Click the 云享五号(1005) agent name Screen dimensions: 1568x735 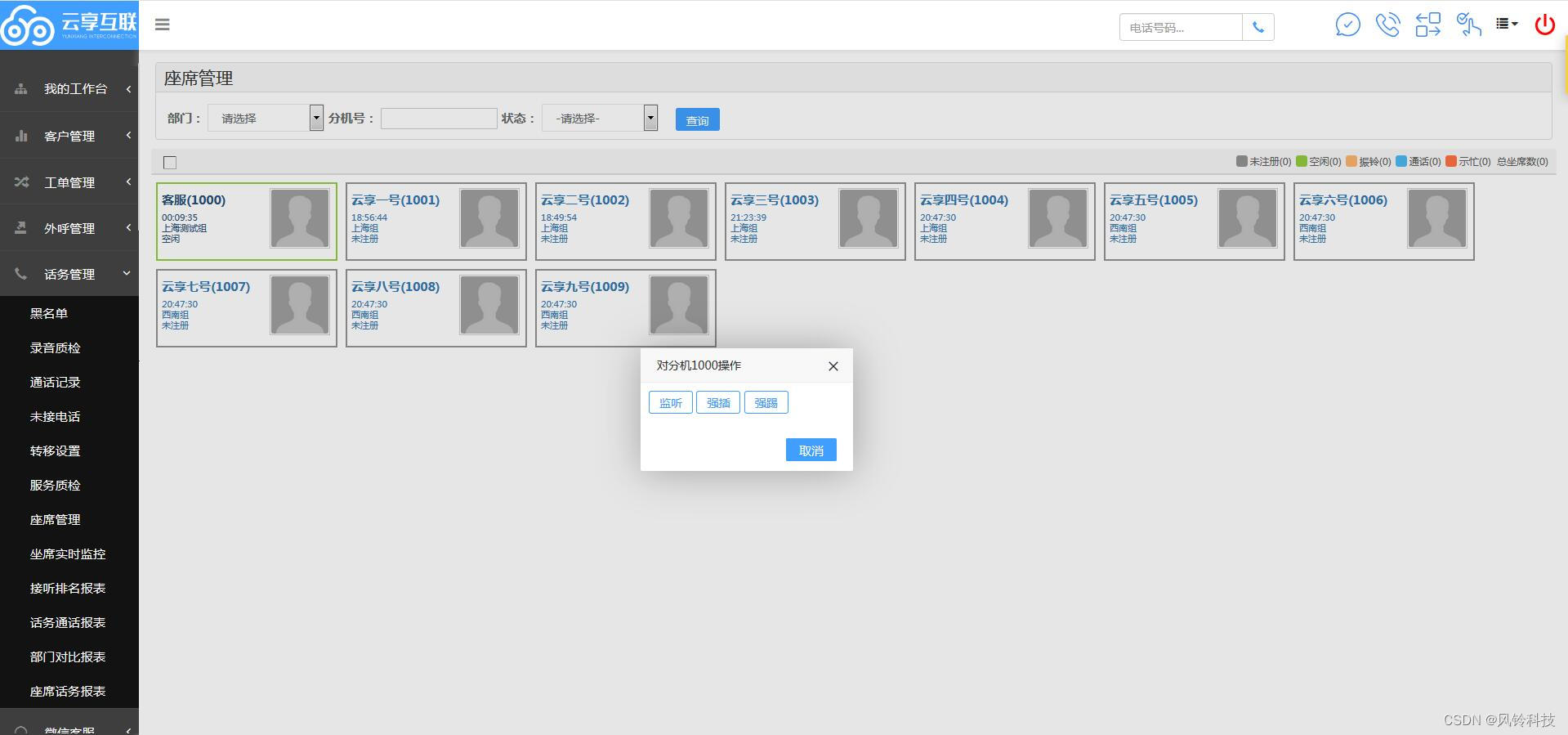click(1154, 199)
